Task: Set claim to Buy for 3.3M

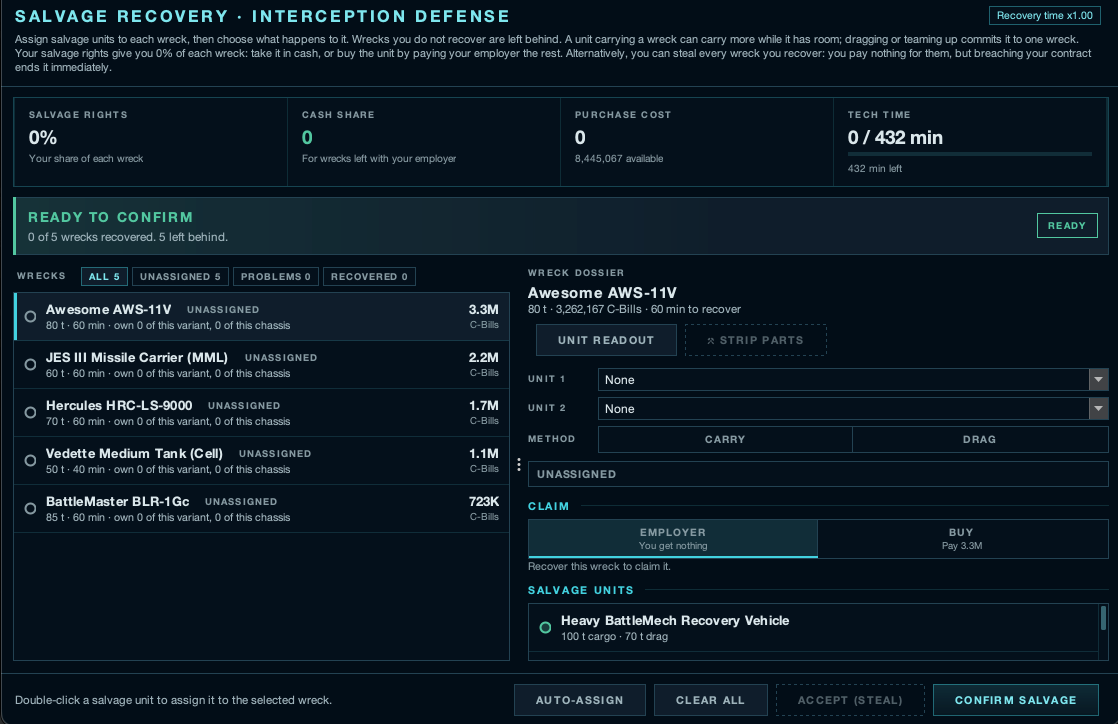Action: (963, 539)
